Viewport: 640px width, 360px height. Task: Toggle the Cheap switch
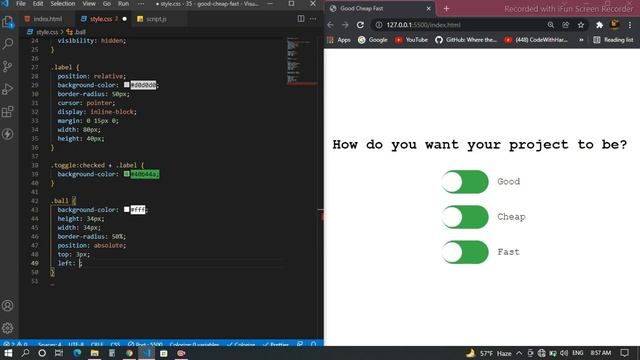[x=465, y=217]
